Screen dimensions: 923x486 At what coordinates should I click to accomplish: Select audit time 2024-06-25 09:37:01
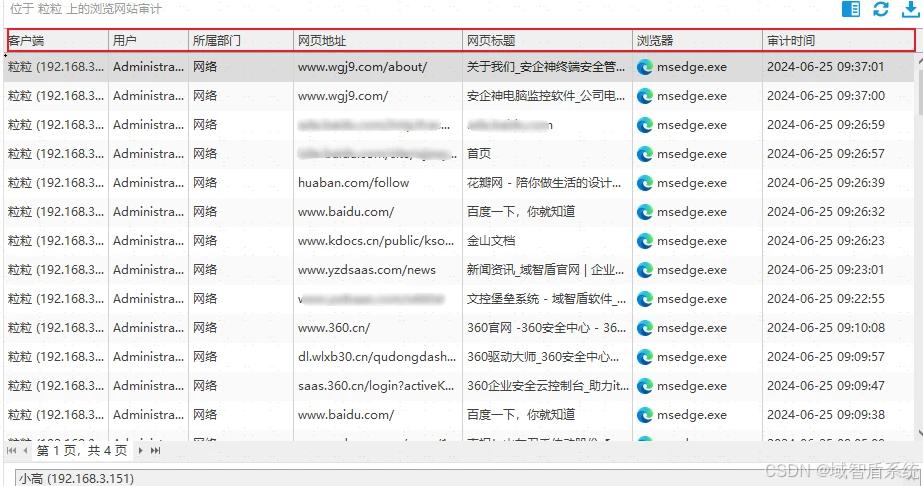[825, 67]
